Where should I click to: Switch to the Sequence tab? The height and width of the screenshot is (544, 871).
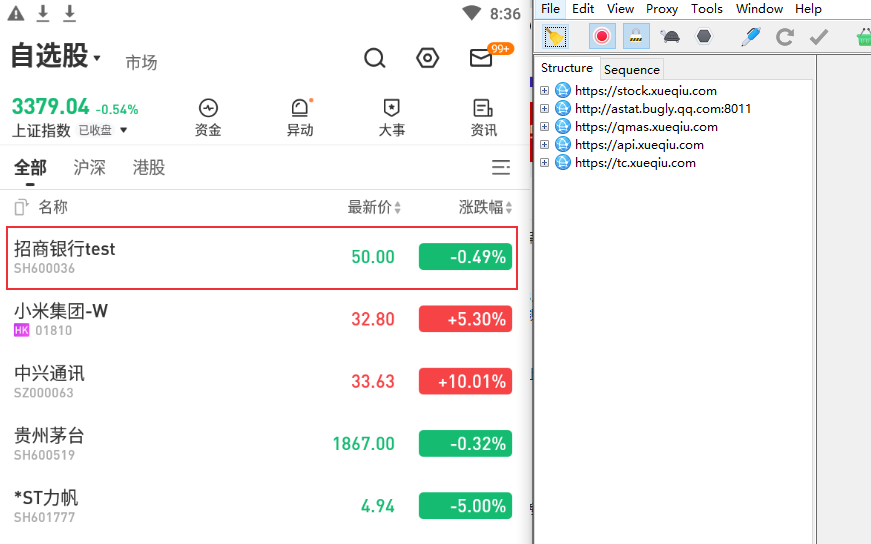(x=632, y=69)
